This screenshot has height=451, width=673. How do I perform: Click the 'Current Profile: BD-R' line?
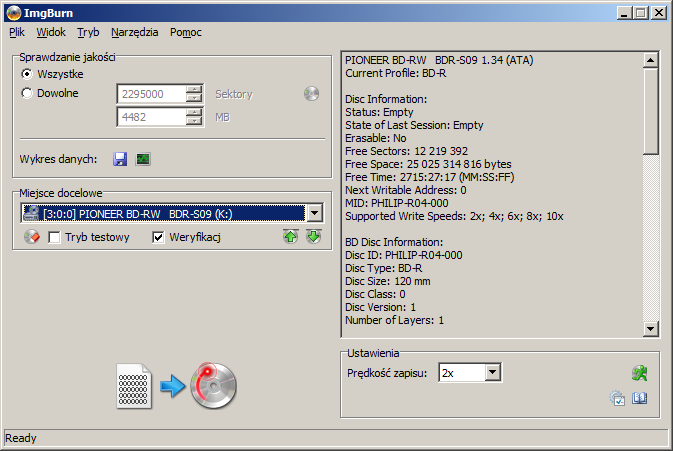coord(395,73)
